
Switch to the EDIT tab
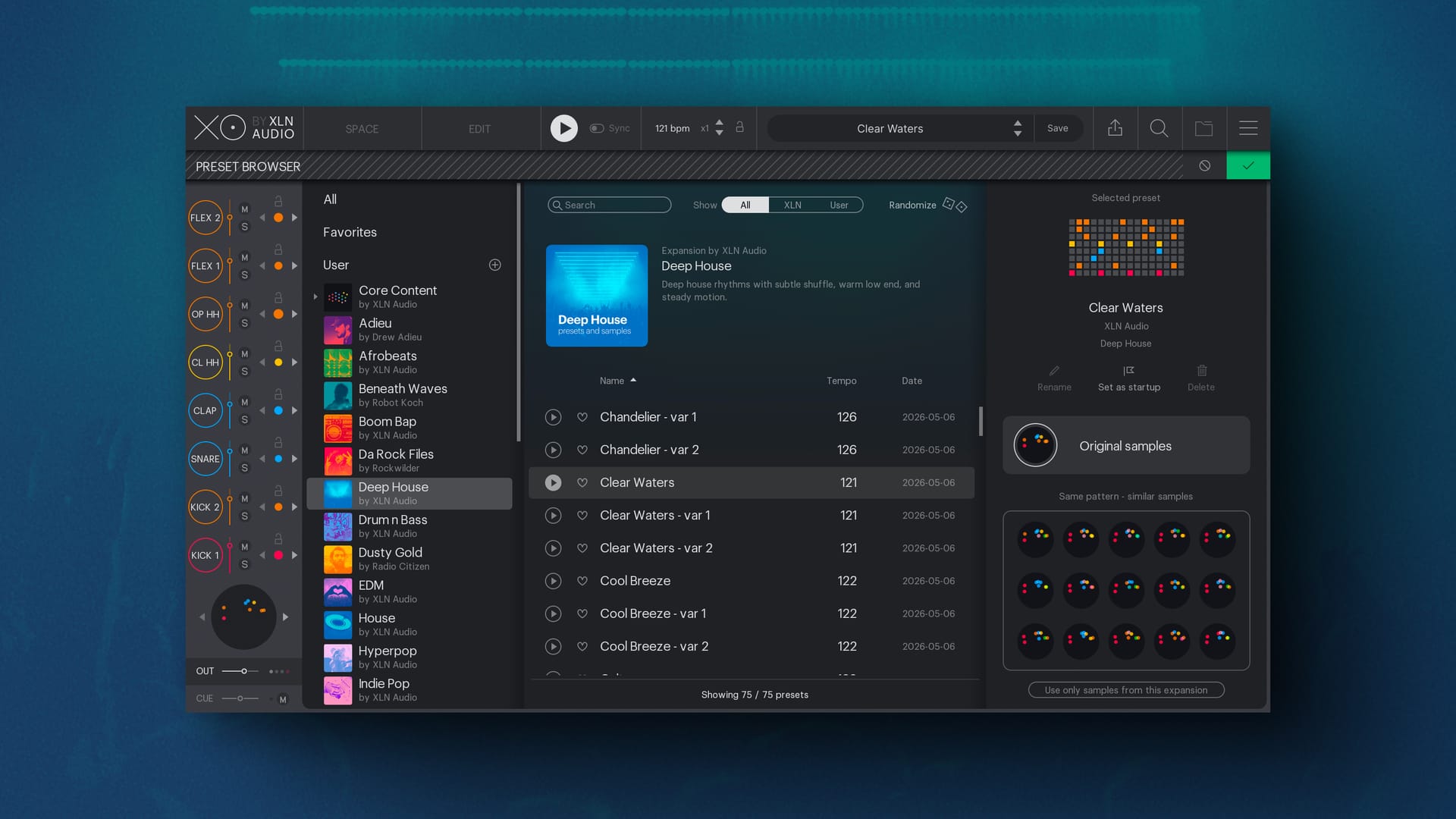click(x=479, y=129)
